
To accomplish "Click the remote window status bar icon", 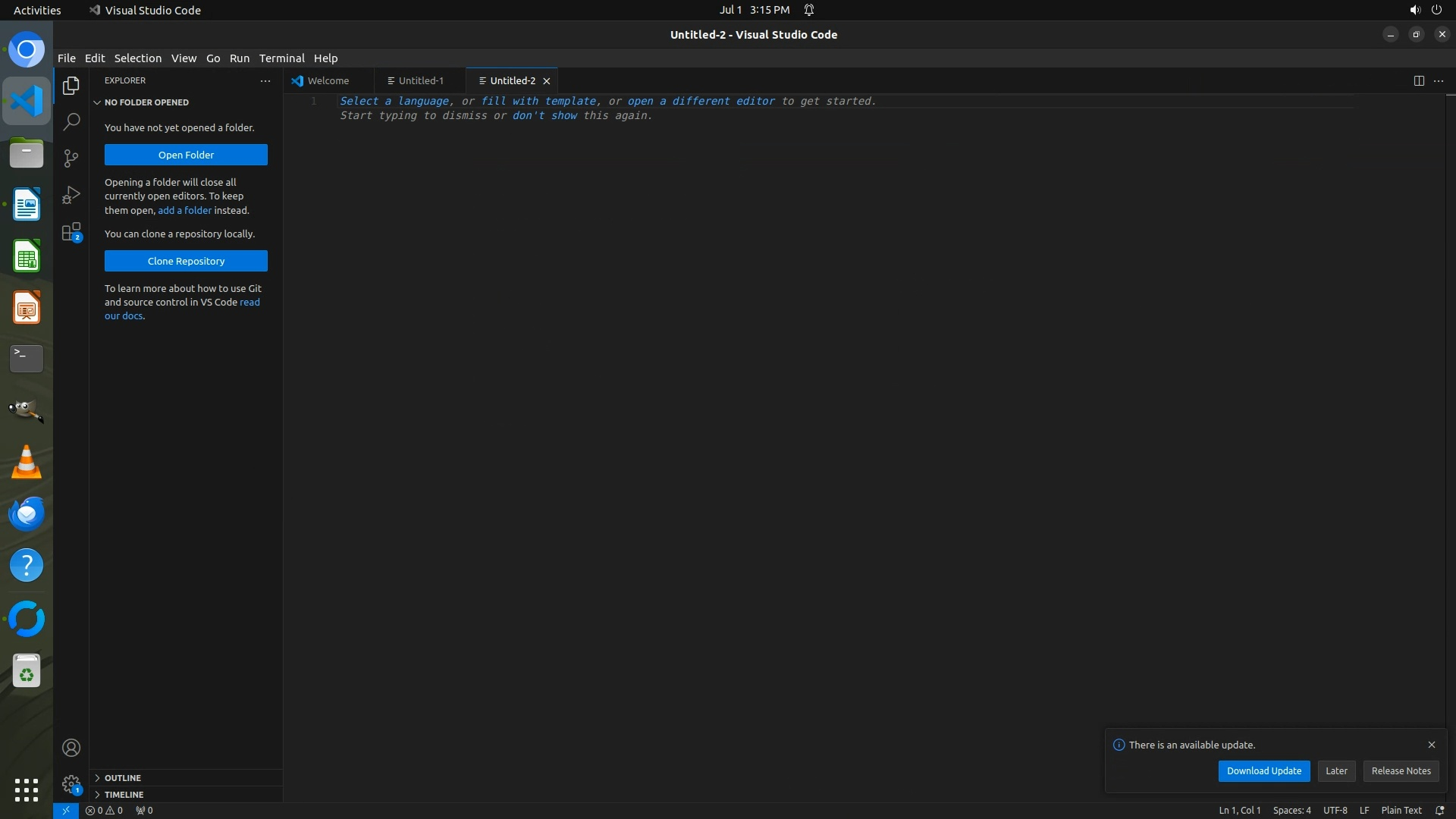I will click(x=65, y=810).
